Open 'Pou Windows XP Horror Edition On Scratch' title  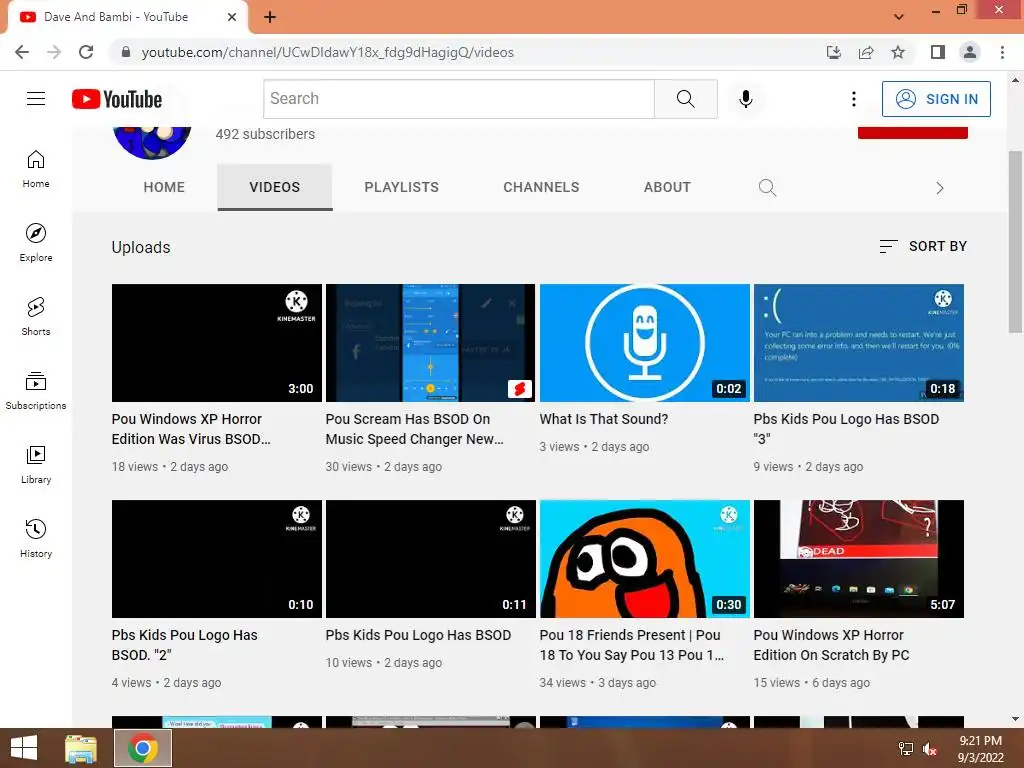(831, 645)
